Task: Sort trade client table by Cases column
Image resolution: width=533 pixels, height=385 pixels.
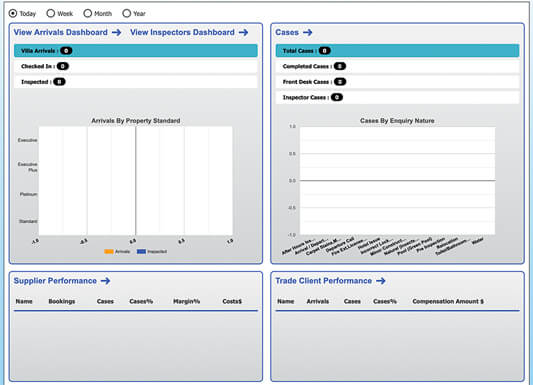Action: (x=352, y=301)
